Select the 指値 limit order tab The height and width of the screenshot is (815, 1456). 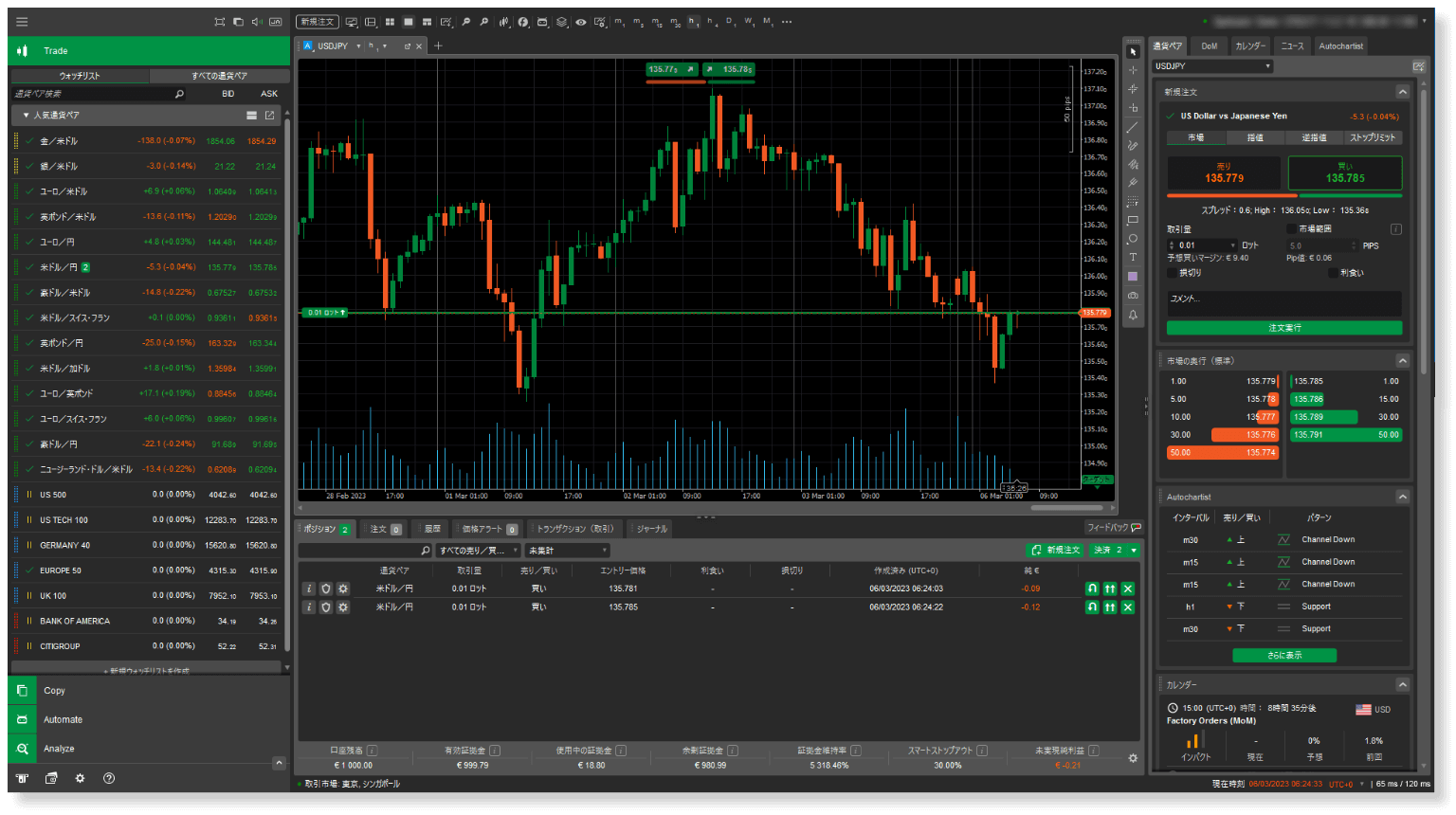pyautogui.click(x=1255, y=137)
